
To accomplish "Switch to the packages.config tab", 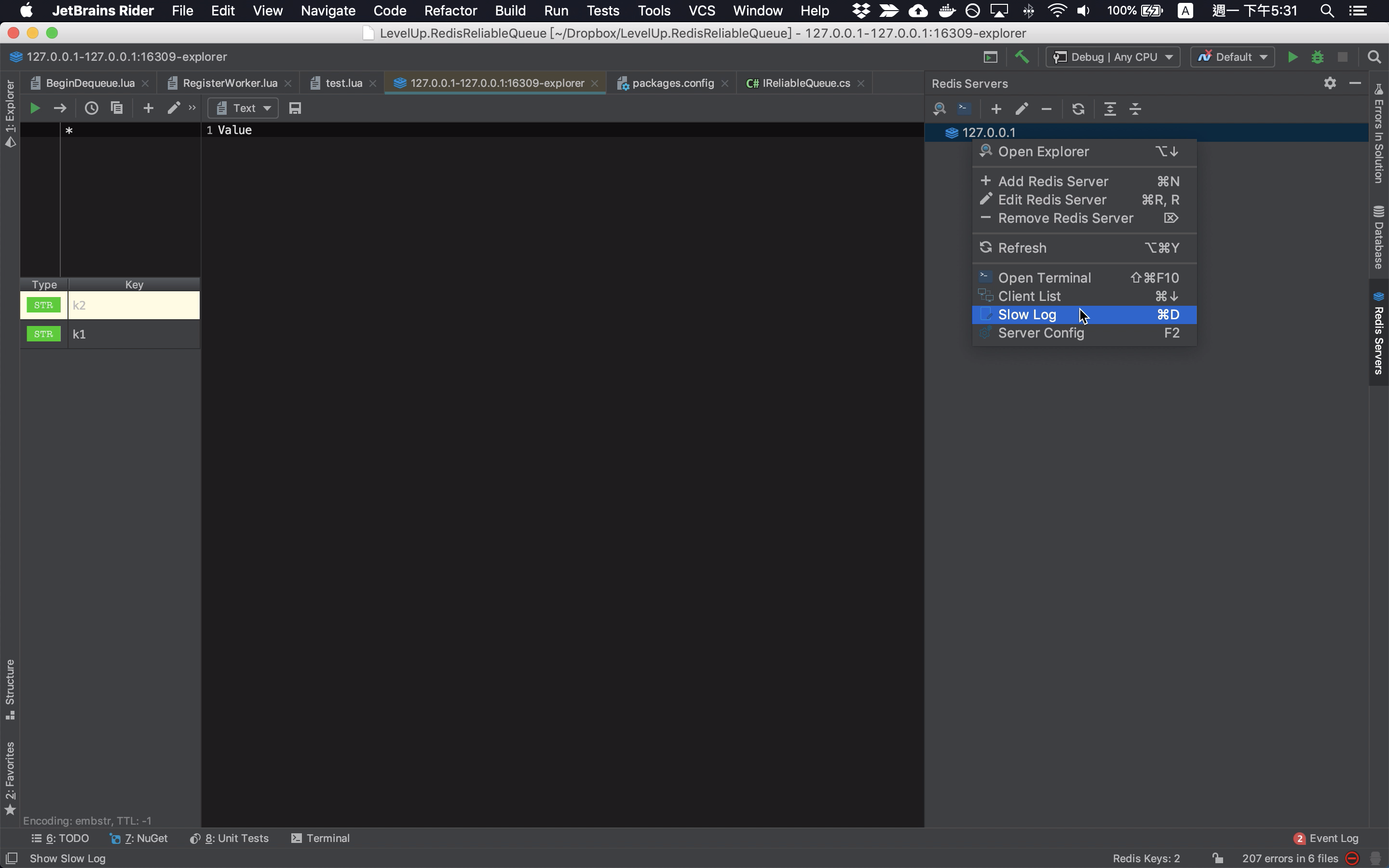I will click(673, 83).
